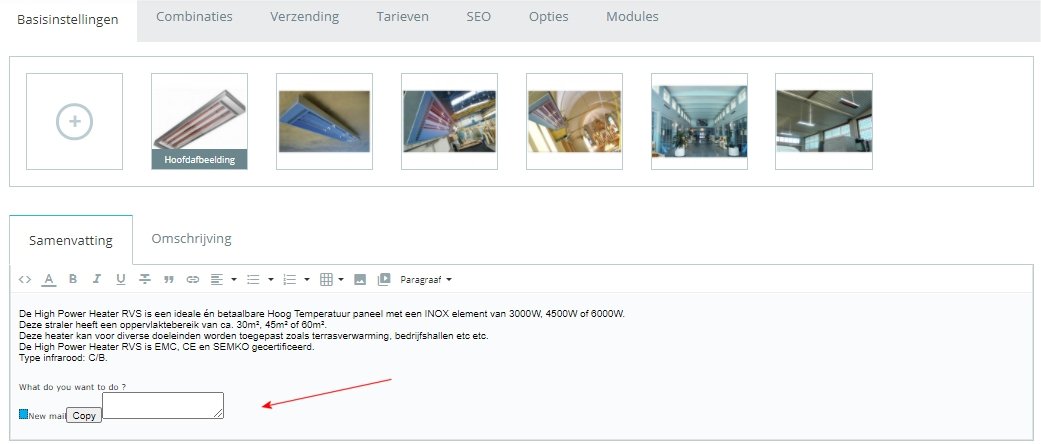Insert an image via toolbar icon
Image resolution: width=1041 pixels, height=444 pixels.
pos(360,279)
